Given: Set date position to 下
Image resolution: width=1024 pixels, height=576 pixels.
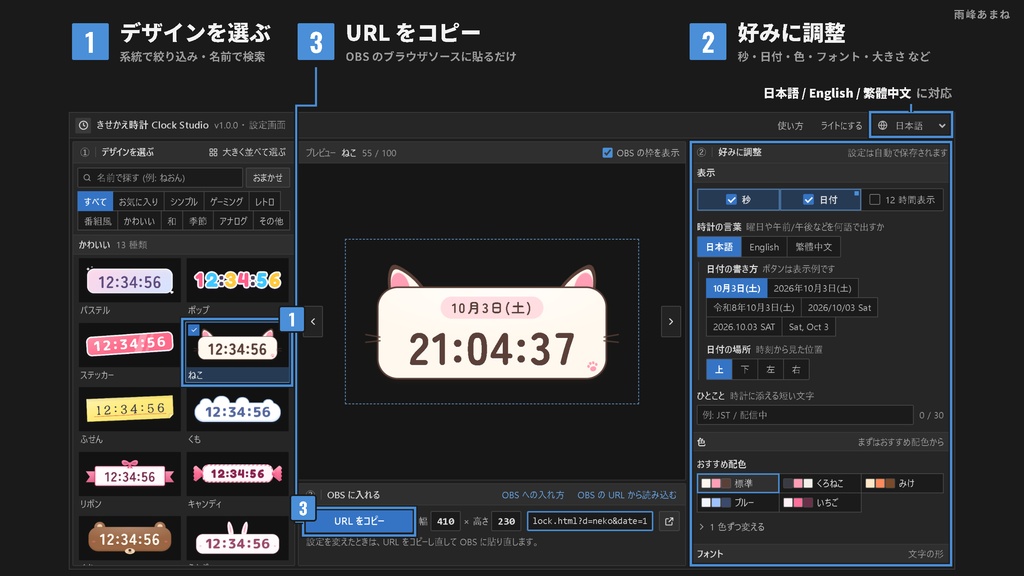Looking at the screenshot, I should [744, 370].
